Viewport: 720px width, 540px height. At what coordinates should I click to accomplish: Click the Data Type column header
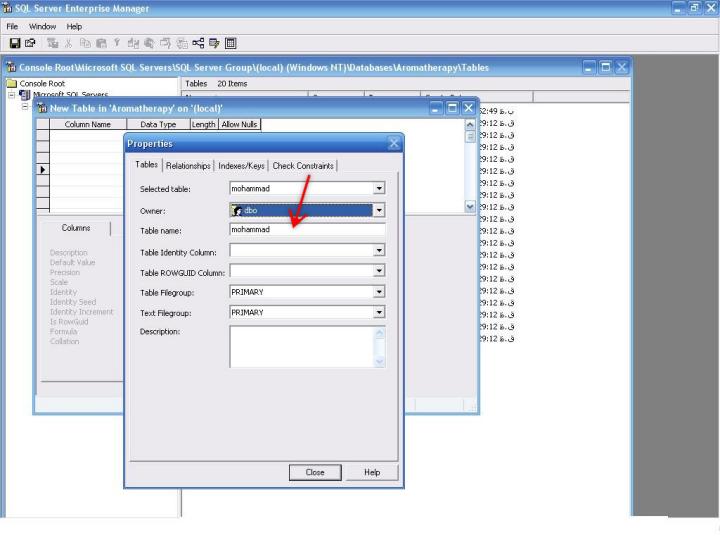click(158, 124)
